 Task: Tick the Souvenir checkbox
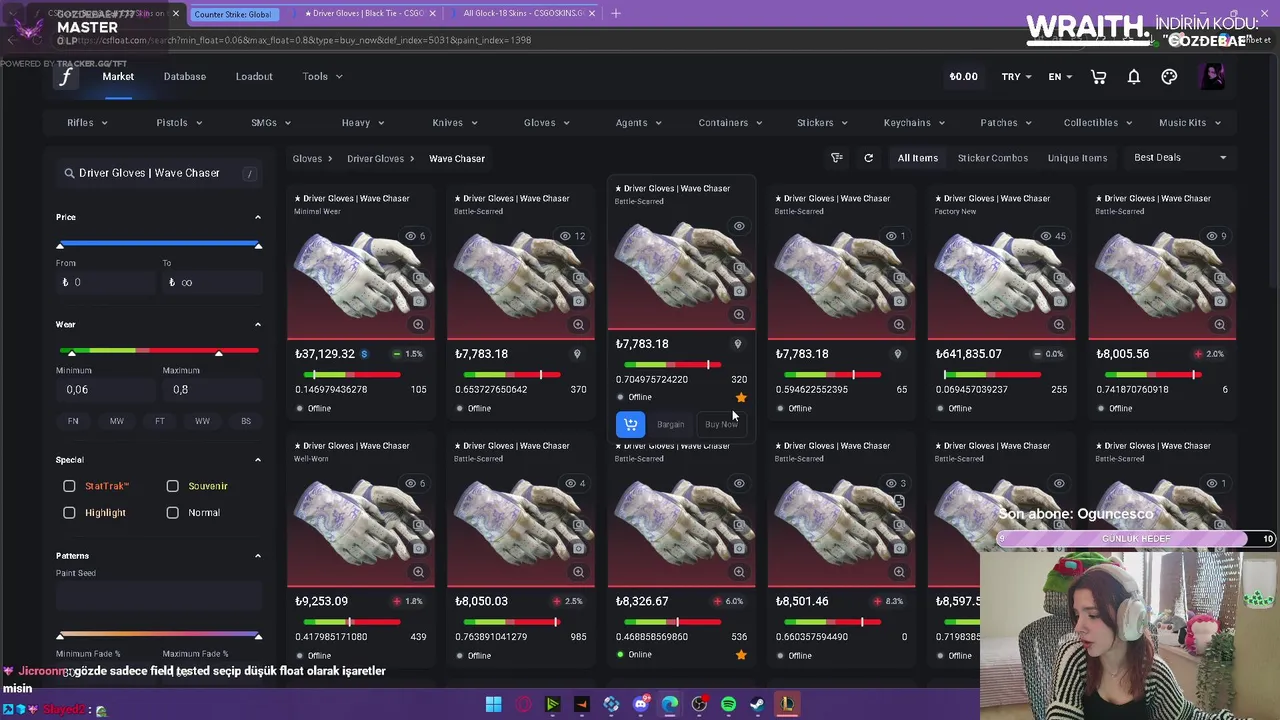[172, 486]
